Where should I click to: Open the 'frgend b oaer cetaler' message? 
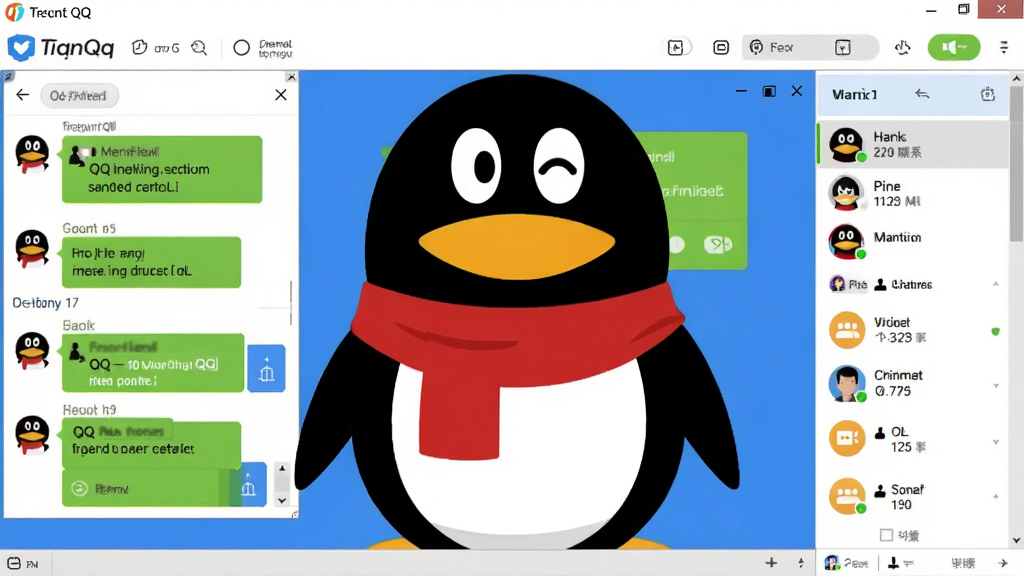click(x=151, y=444)
